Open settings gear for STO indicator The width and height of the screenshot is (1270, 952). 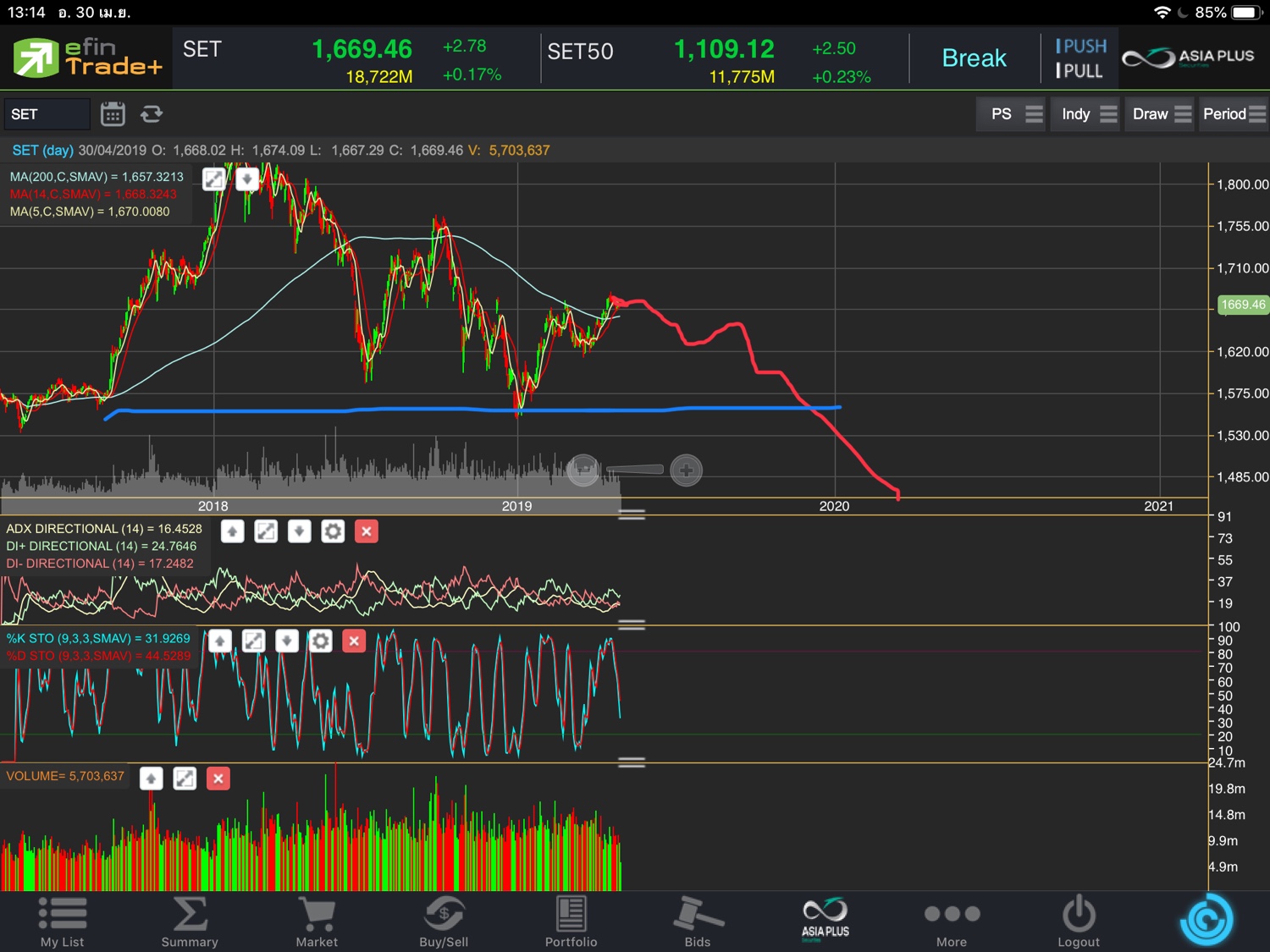(320, 641)
